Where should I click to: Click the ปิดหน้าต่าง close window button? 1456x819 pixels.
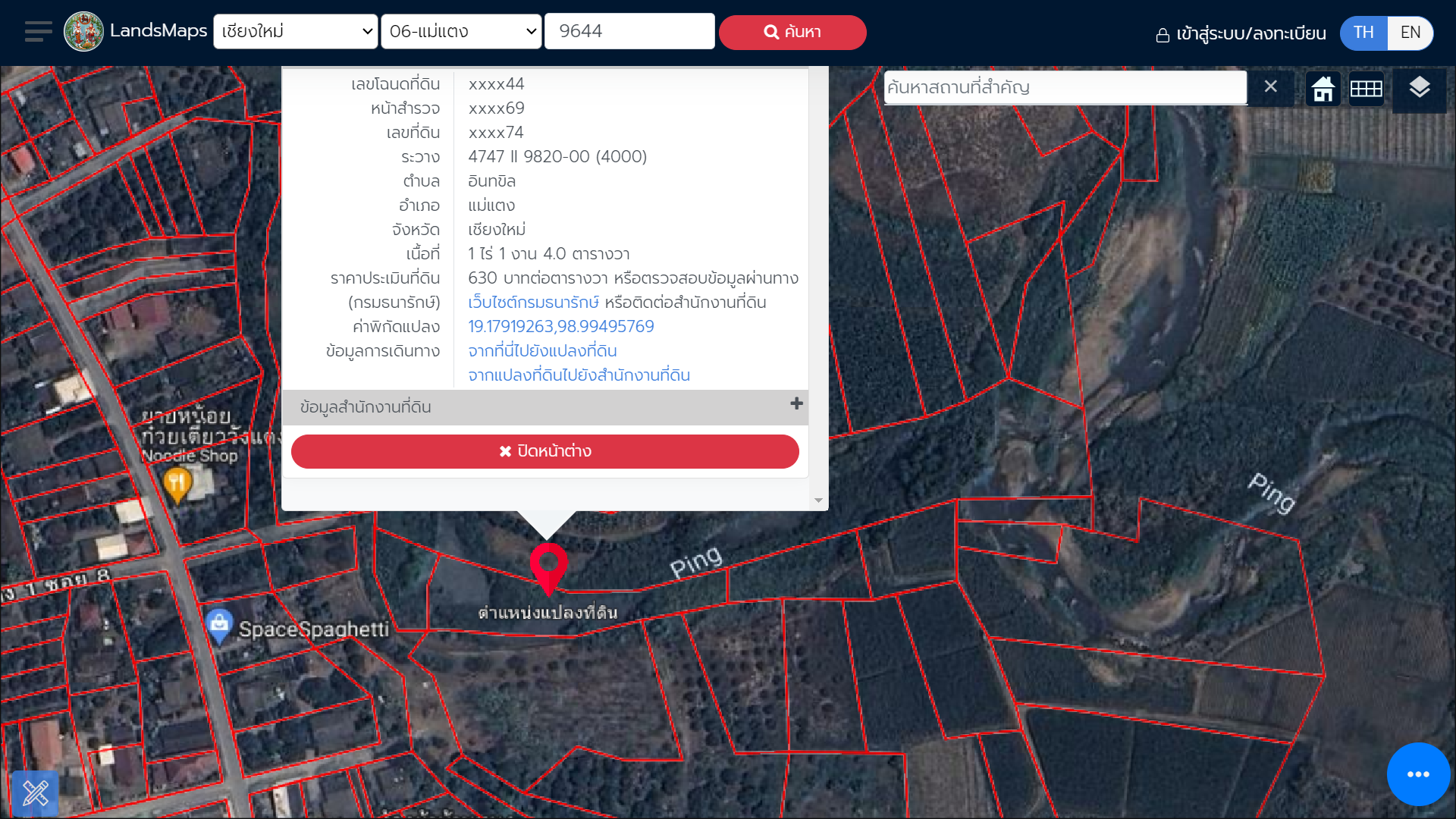click(x=544, y=451)
